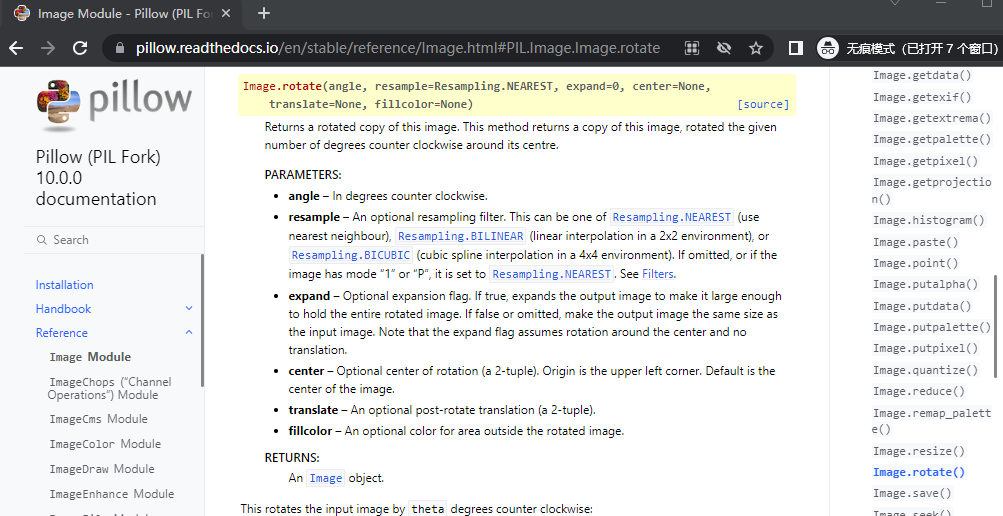Select ImageEnhance Module in the sidebar
Image resolution: width=1003 pixels, height=516 pixels.
click(111, 494)
